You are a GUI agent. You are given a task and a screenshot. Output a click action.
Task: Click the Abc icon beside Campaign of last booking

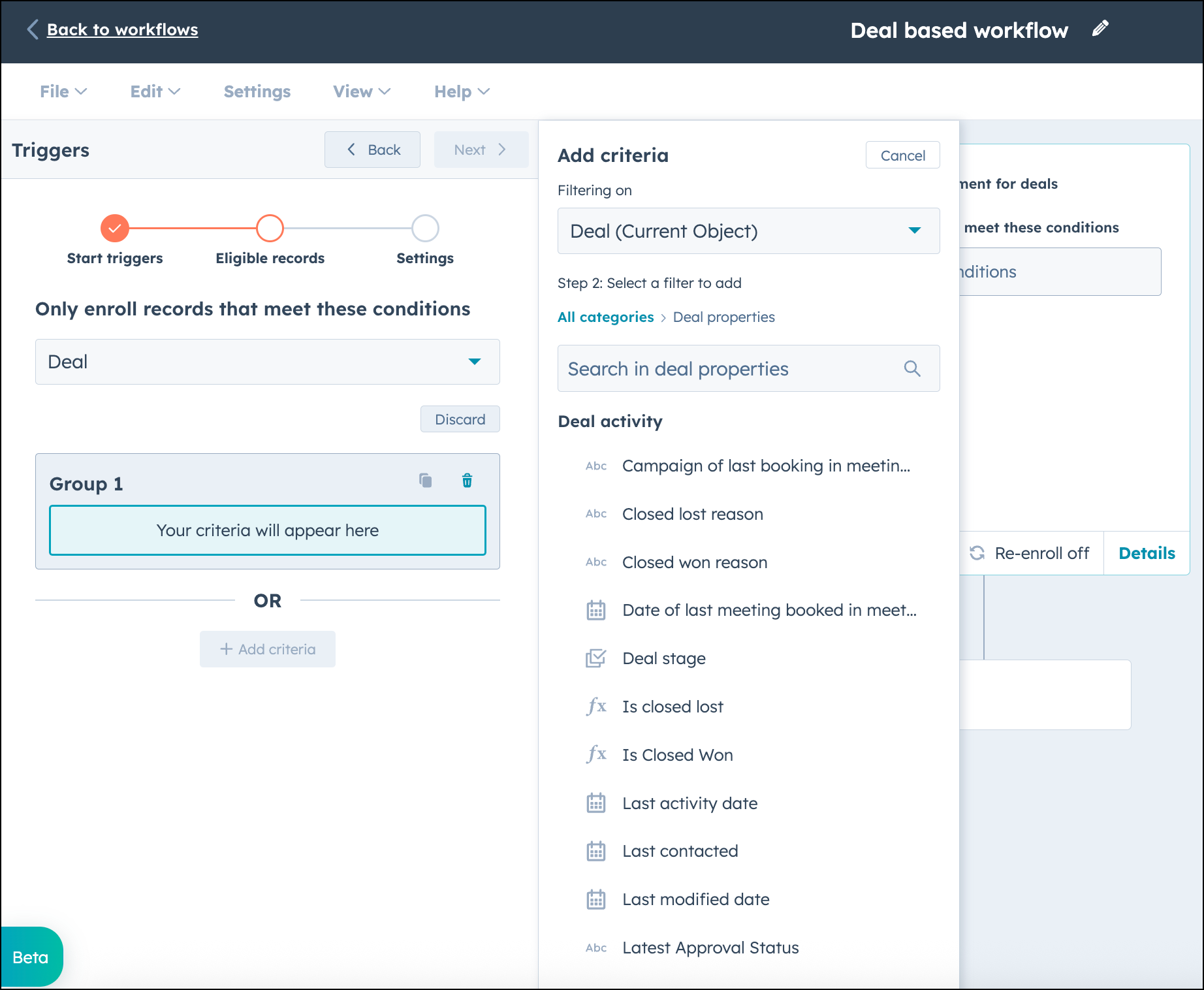[x=596, y=466]
